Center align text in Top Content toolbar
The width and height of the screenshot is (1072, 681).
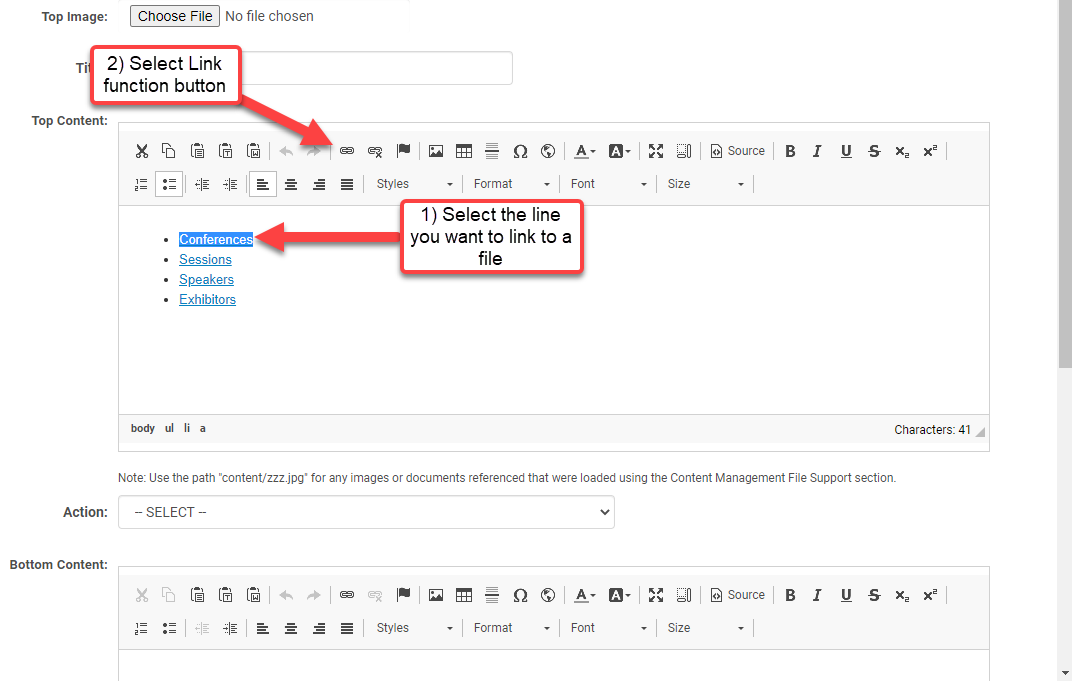coord(291,184)
